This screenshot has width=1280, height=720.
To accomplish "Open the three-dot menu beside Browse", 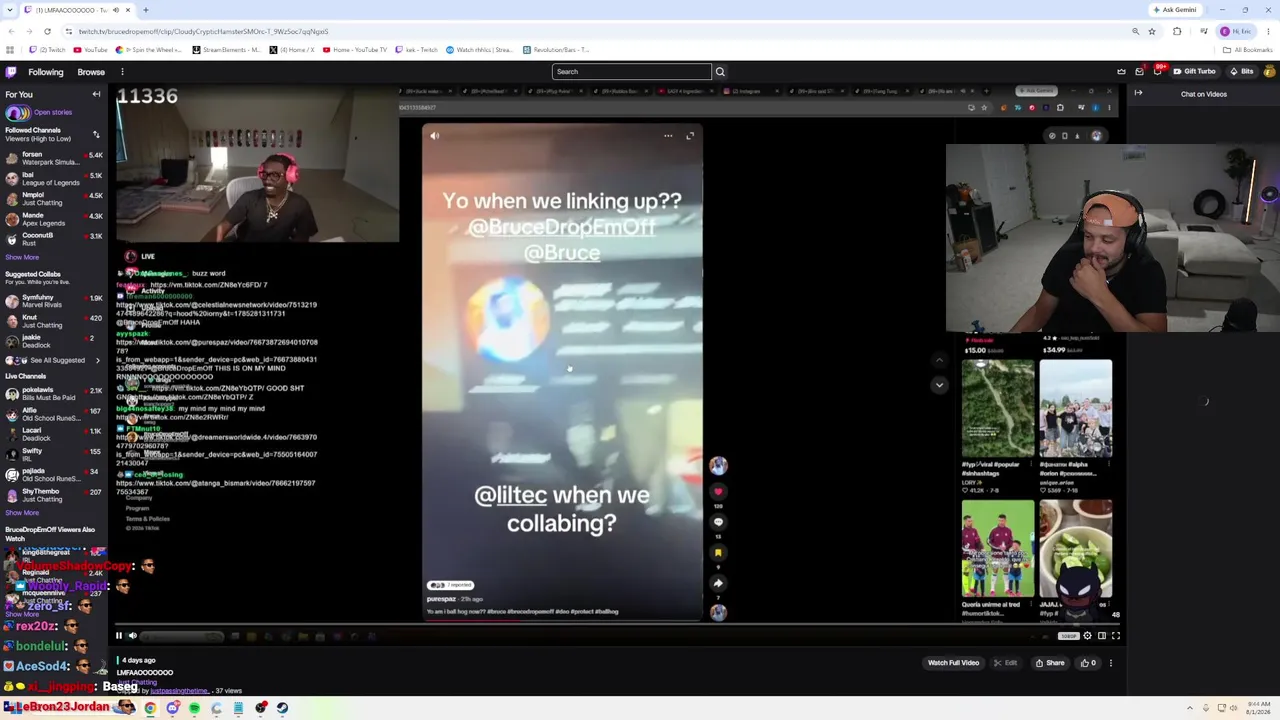I will click(x=122, y=72).
